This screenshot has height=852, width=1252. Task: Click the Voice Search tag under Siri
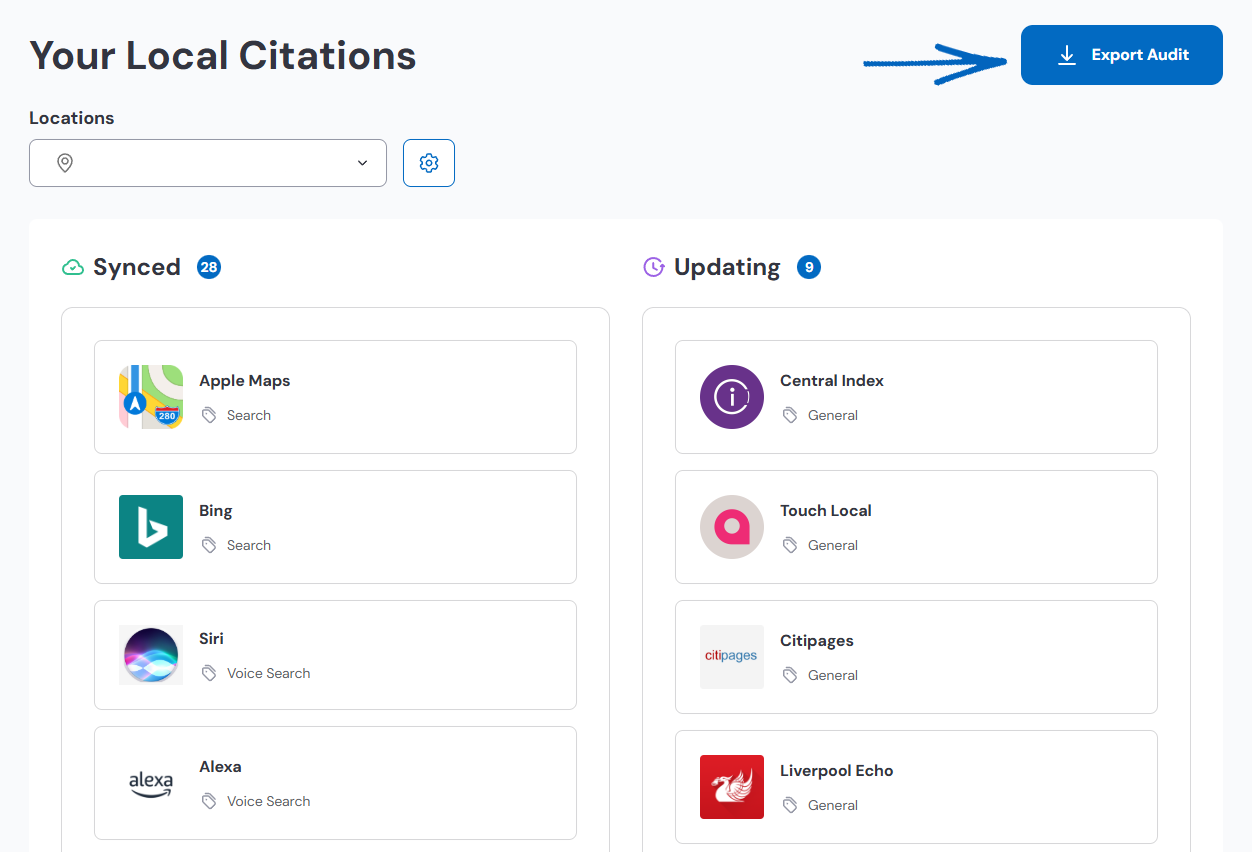tap(269, 673)
